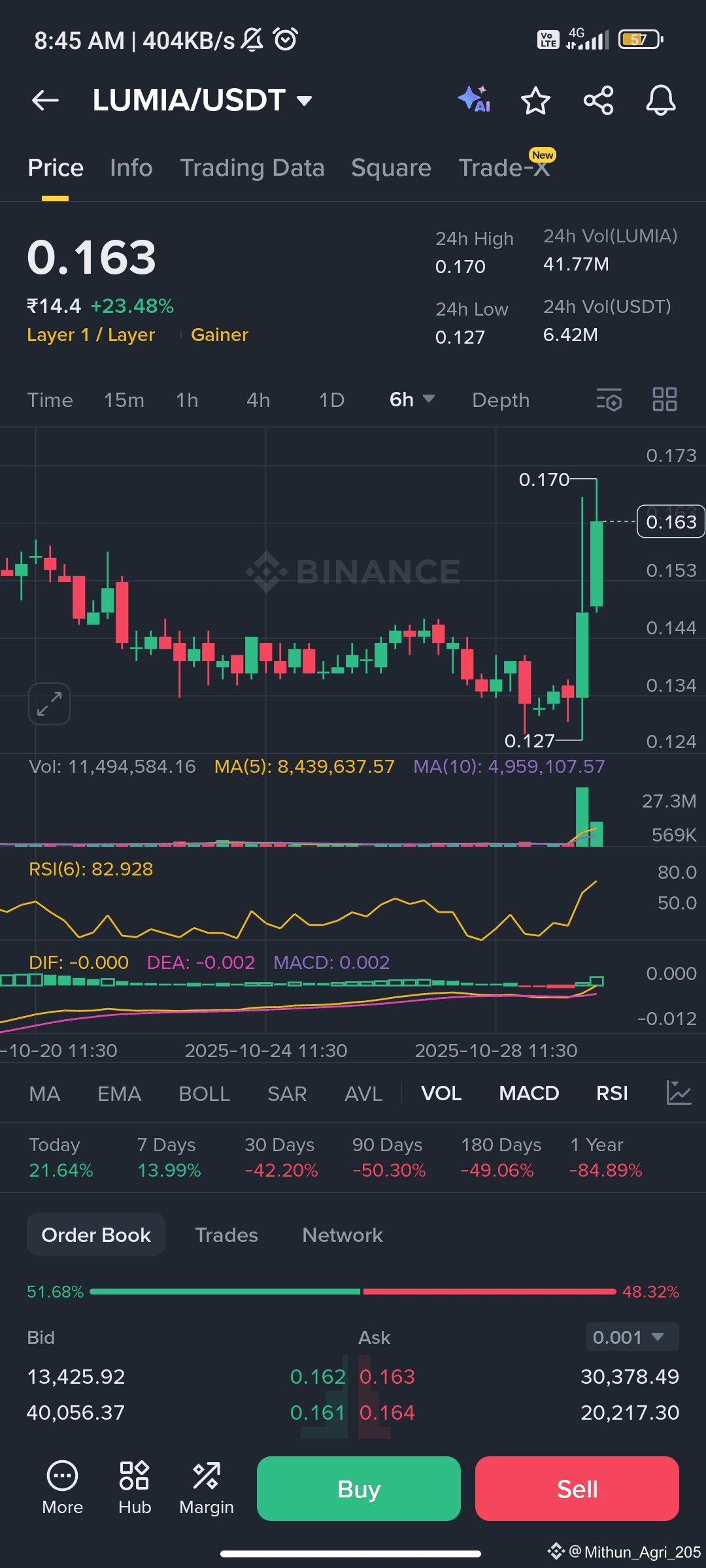Toggle the EMA indicator

point(119,1093)
